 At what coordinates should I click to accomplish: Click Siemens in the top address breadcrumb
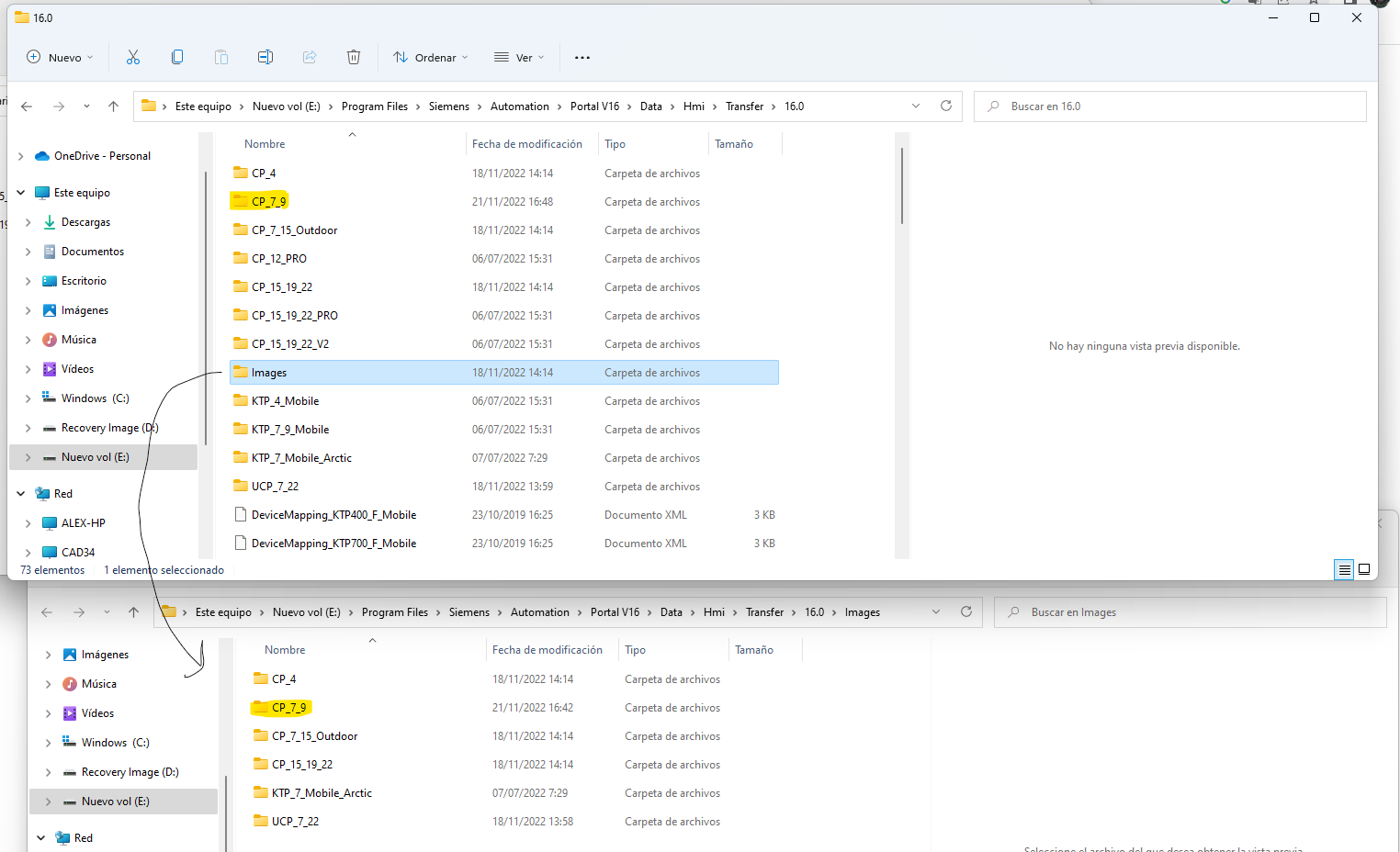[x=448, y=106]
